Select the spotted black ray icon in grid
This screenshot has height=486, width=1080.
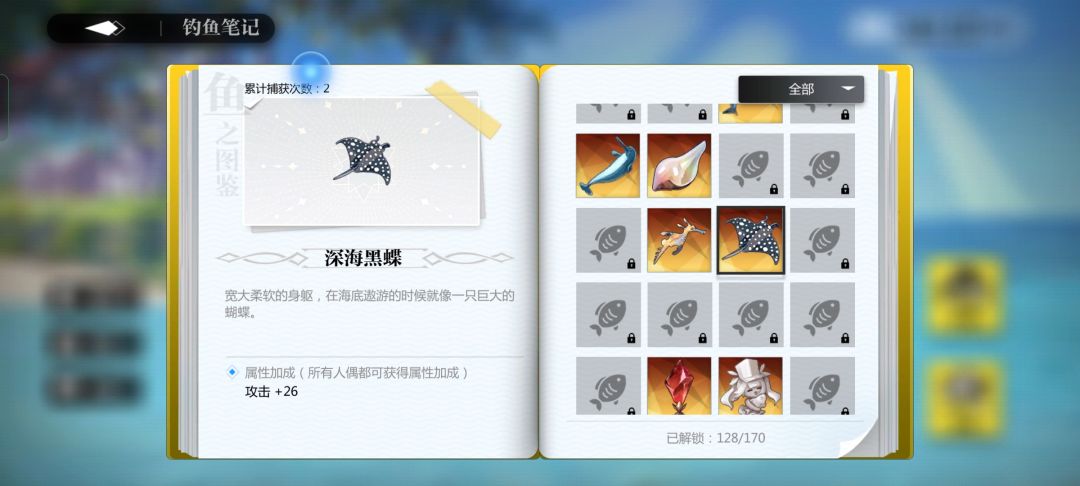pyautogui.click(x=751, y=240)
